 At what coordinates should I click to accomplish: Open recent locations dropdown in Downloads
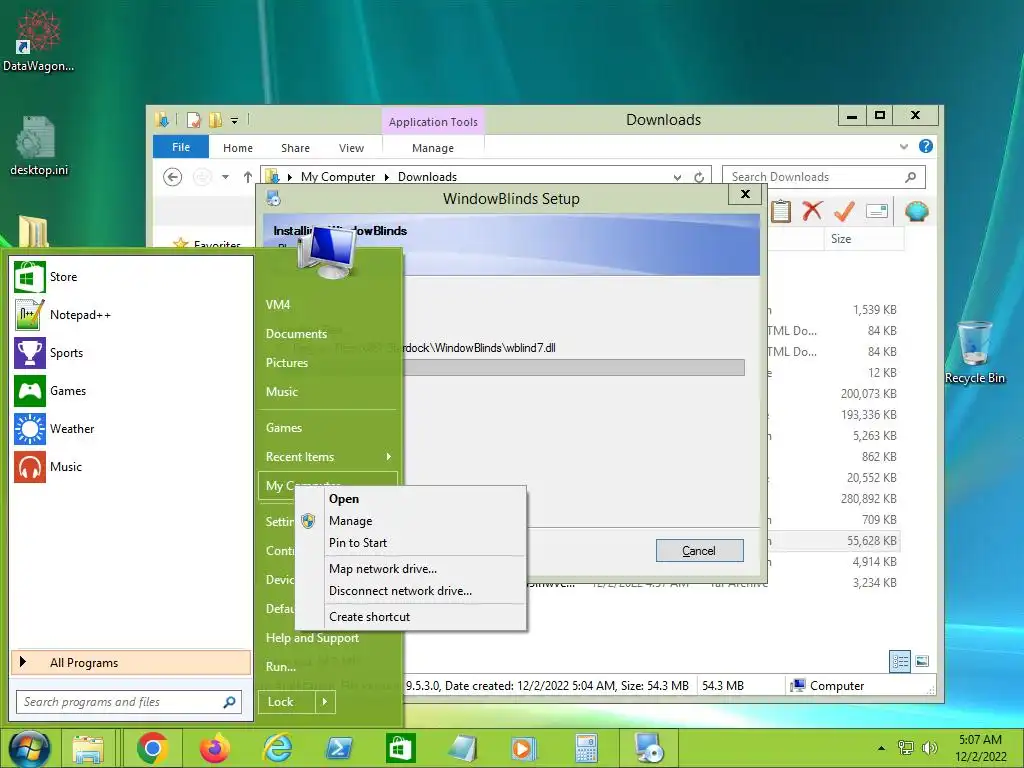coord(225,177)
